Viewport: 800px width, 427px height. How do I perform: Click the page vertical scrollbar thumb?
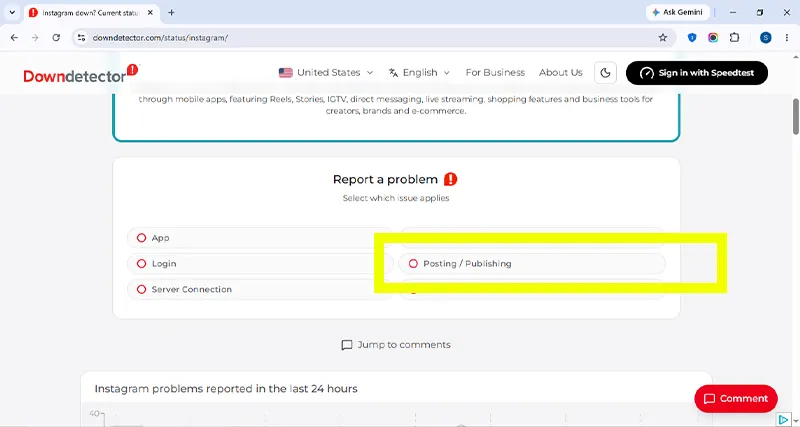795,117
